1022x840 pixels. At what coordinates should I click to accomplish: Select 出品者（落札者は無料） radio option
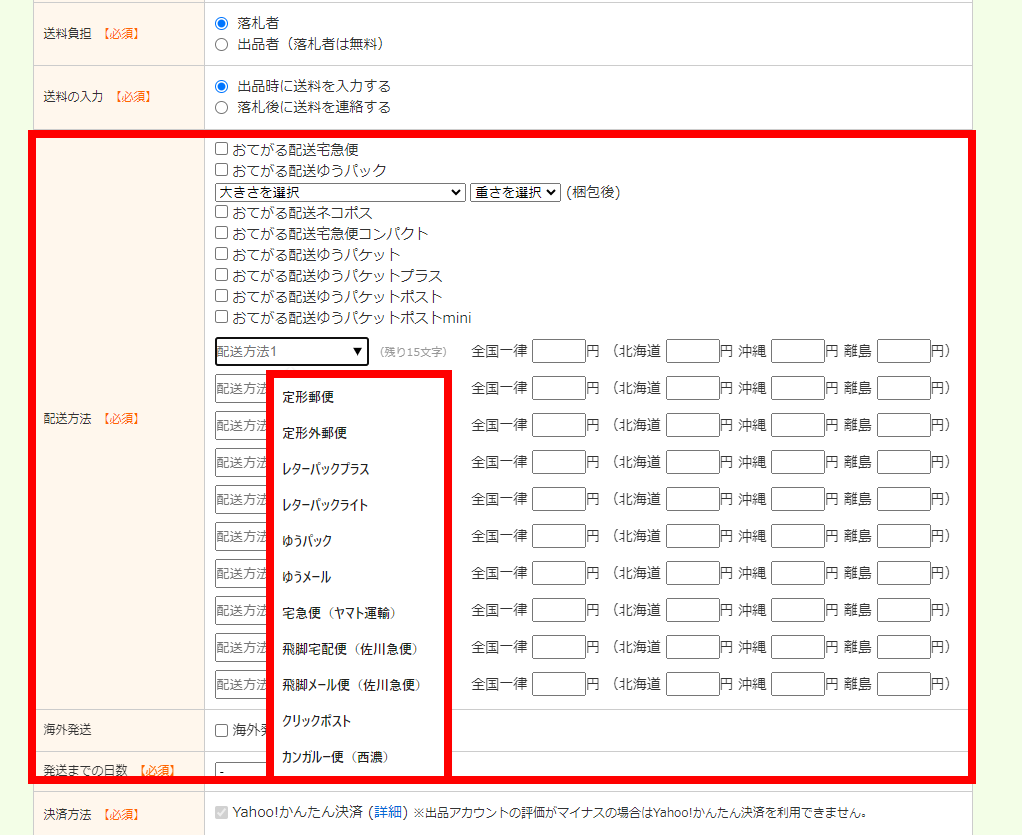point(222,44)
